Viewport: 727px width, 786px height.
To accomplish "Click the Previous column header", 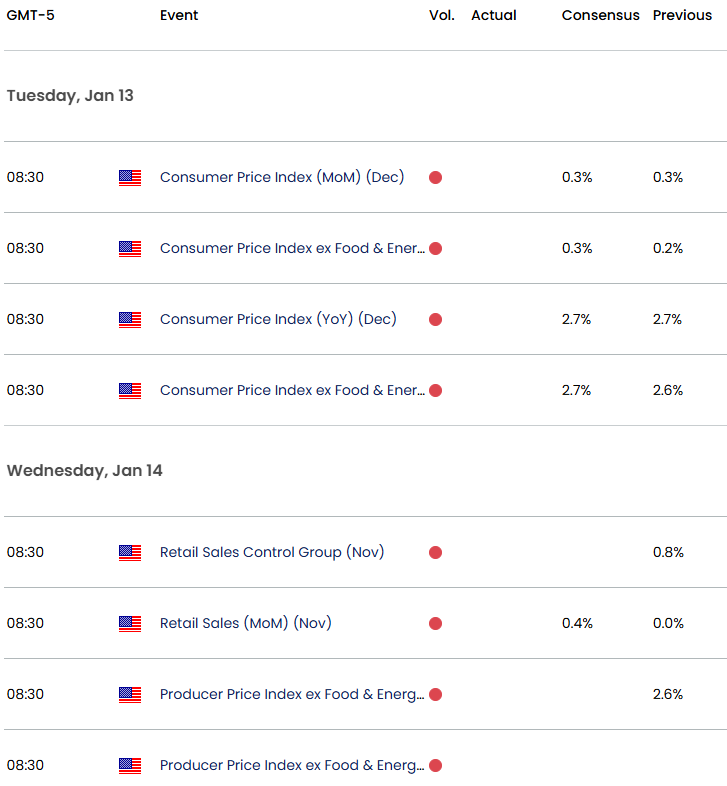I will click(x=682, y=15).
